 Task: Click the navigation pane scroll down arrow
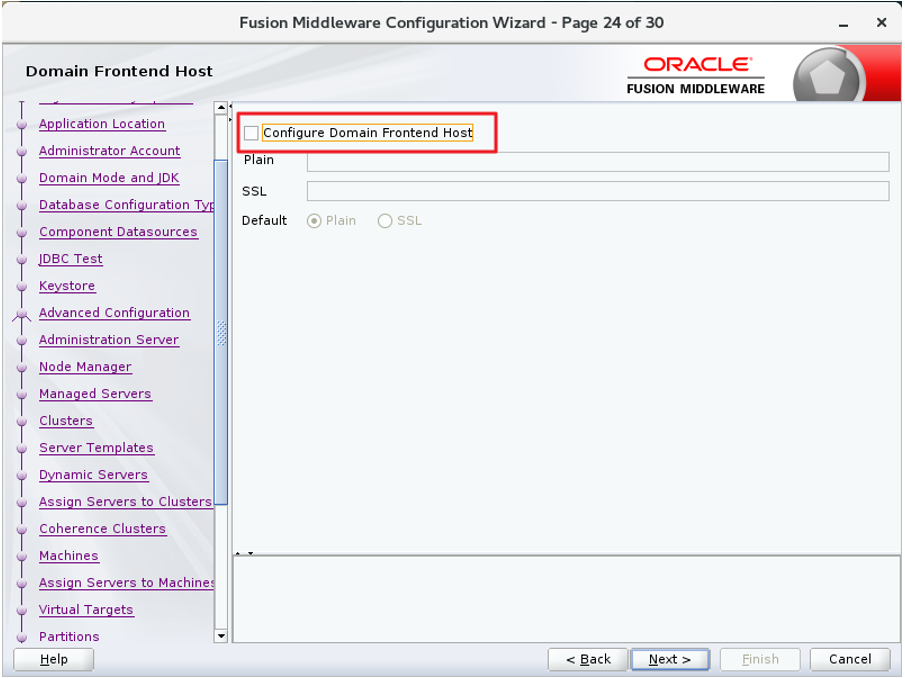(220, 636)
